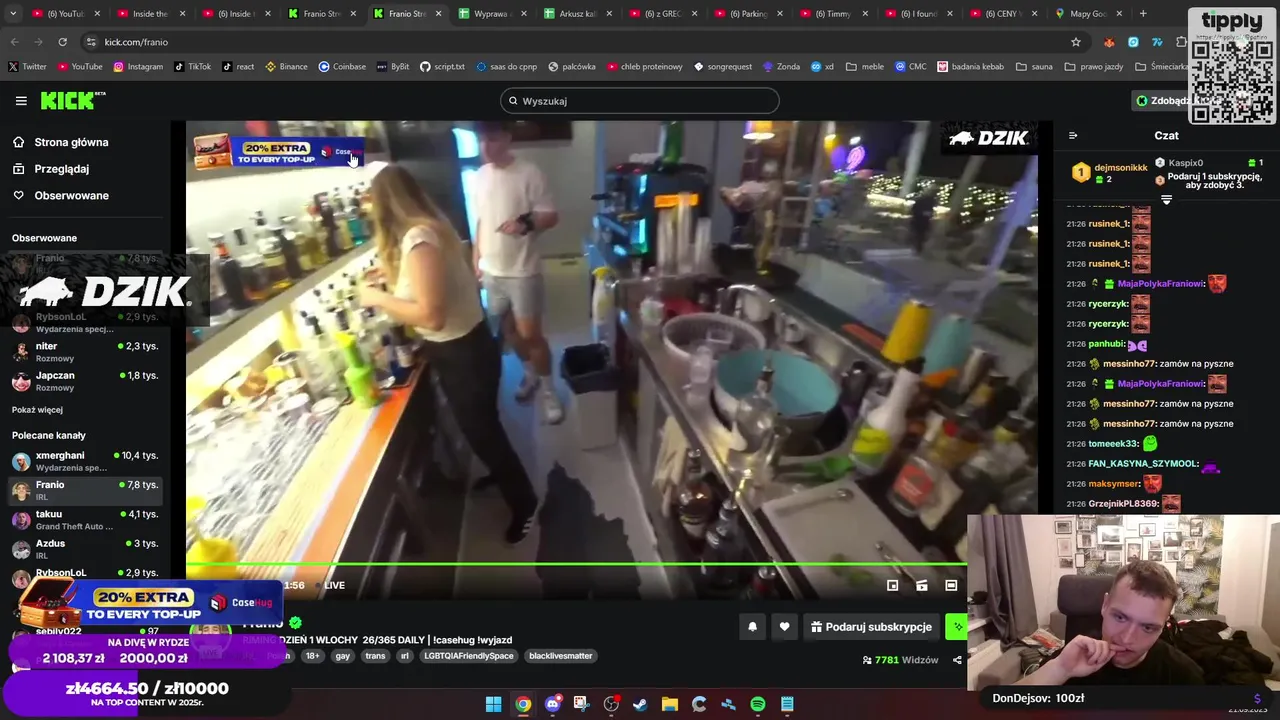The image size is (1280, 720).
Task: Follow Franio with the heart button
Action: click(784, 627)
